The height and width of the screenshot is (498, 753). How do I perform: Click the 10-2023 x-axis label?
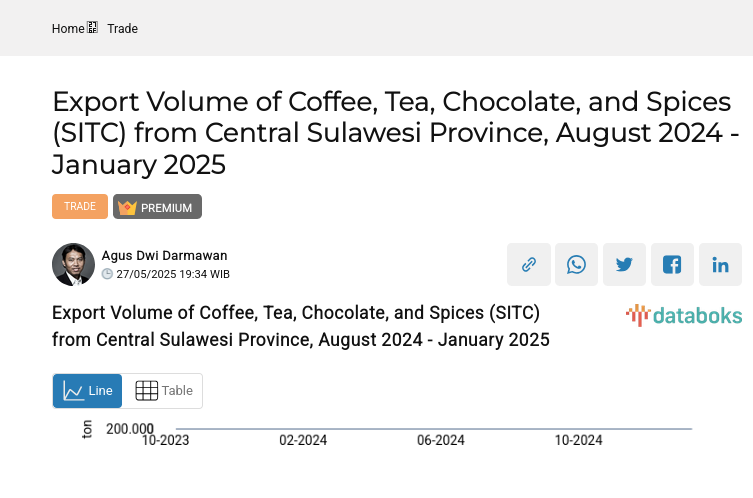[166, 440]
